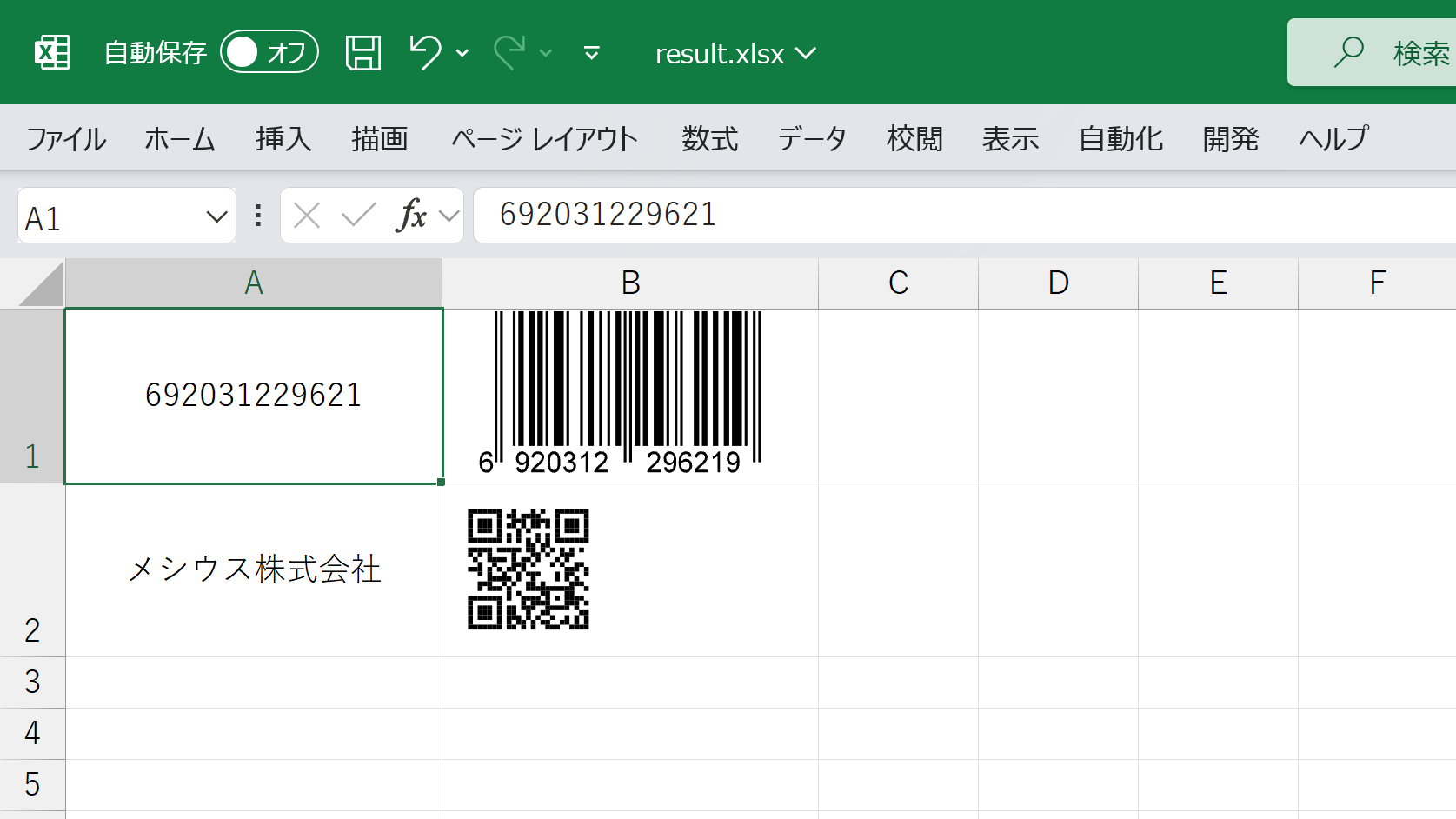Click the formula bar grip dots handle
The width and height of the screenshot is (1456, 819).
[258, 215]
